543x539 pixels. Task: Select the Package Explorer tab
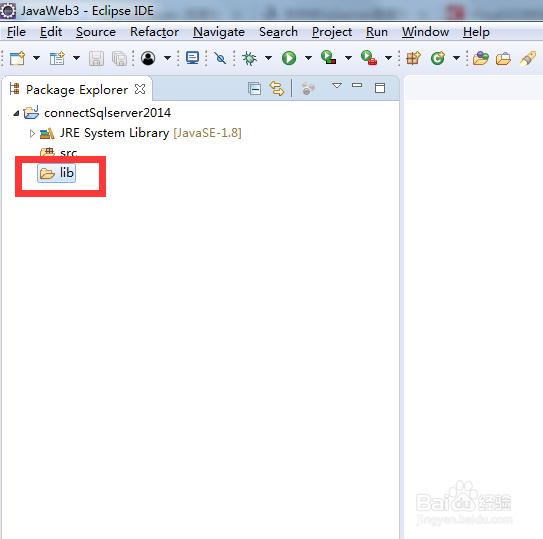(77, 89)
